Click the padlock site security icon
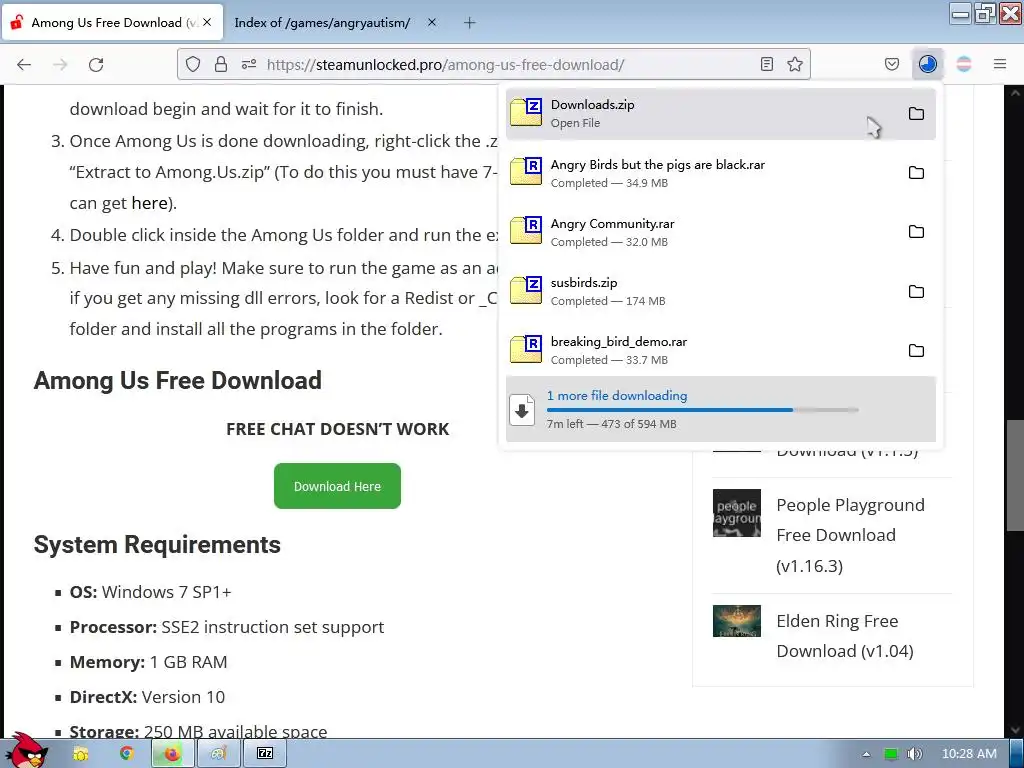Screen dimensions: 1024x768 [x=221, y=64]
